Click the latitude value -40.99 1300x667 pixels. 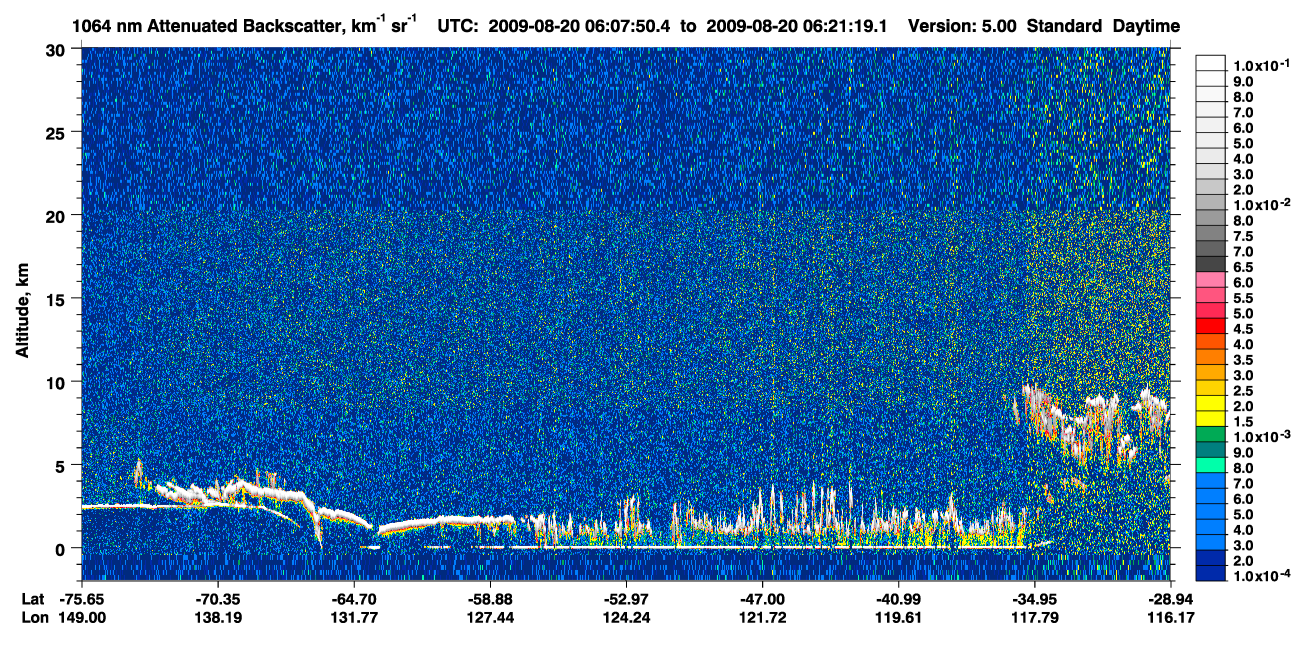pos(898,598)
